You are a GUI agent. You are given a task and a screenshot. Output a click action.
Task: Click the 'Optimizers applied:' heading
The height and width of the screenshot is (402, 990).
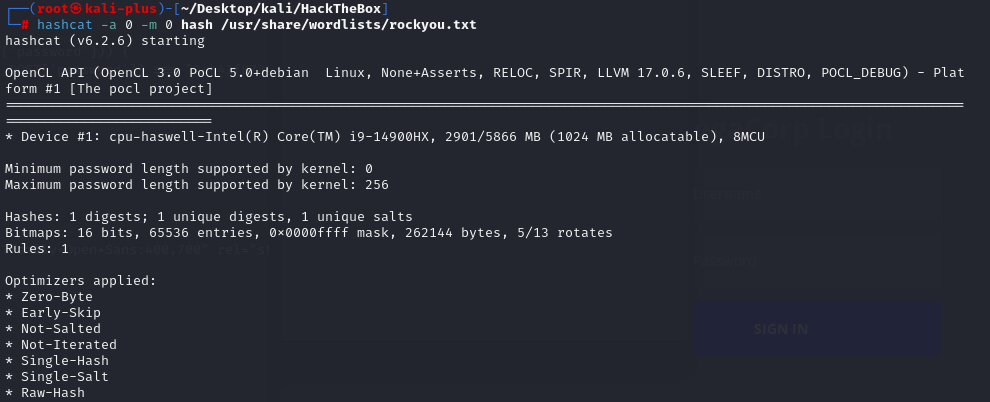[x=80, y=281]
